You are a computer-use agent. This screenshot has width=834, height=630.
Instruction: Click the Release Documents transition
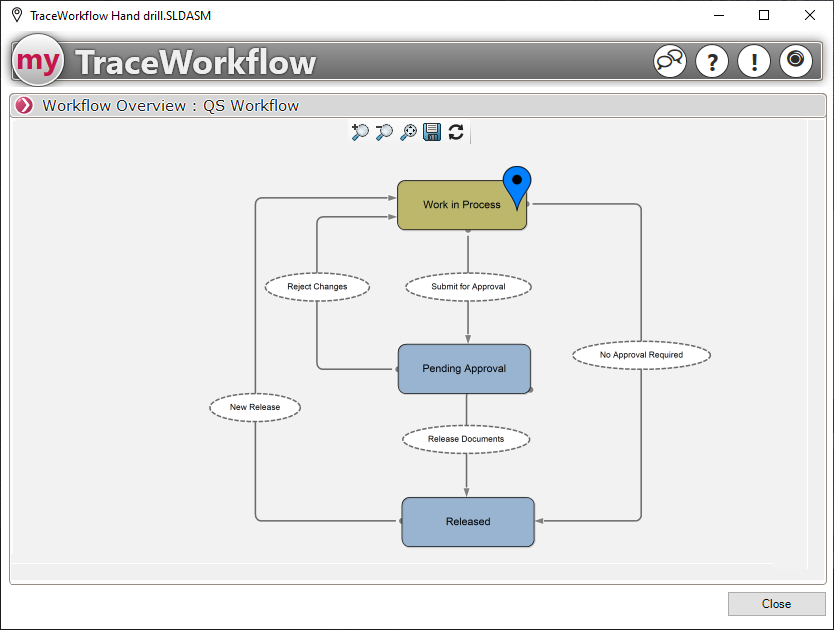pos(466,439)
